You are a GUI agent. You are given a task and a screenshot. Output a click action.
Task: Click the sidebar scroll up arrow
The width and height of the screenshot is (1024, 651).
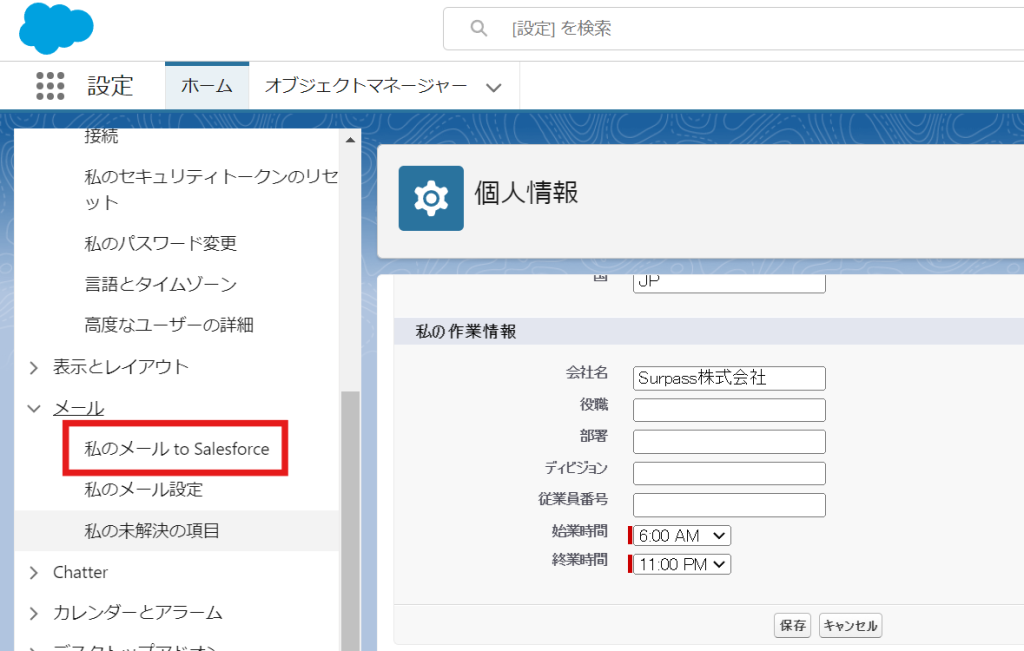click(350, 140)
